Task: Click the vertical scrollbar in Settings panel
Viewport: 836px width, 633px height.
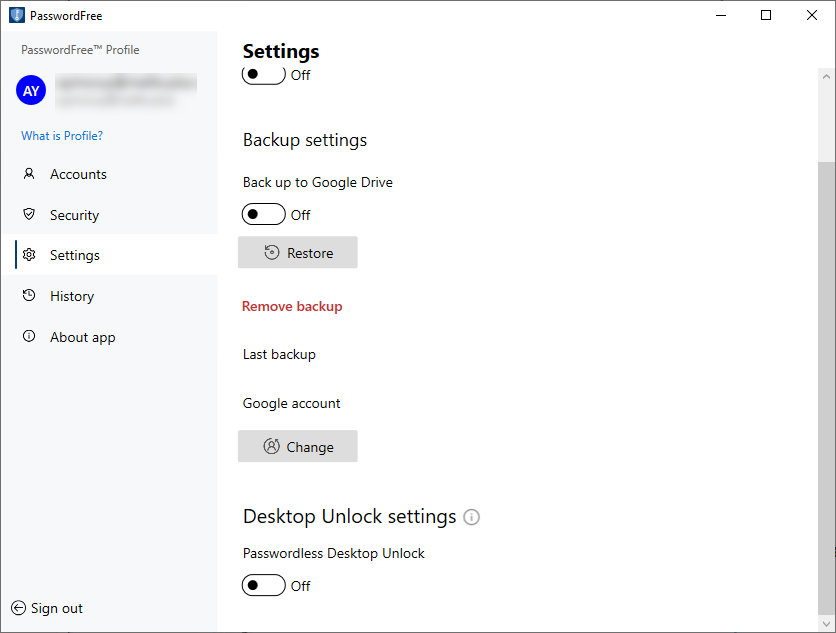Action: [826, 380]
